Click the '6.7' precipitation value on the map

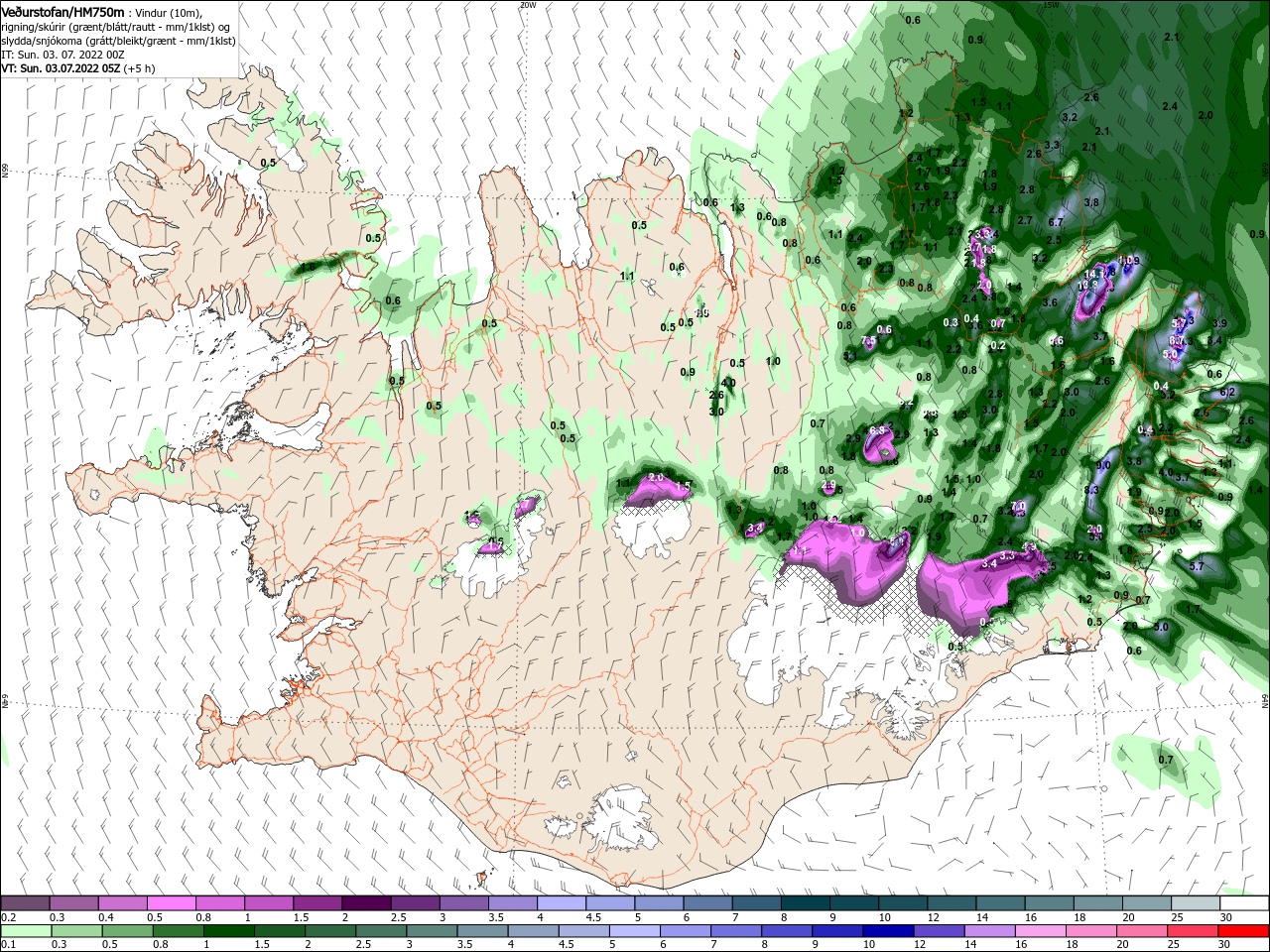coord(1055,223)
